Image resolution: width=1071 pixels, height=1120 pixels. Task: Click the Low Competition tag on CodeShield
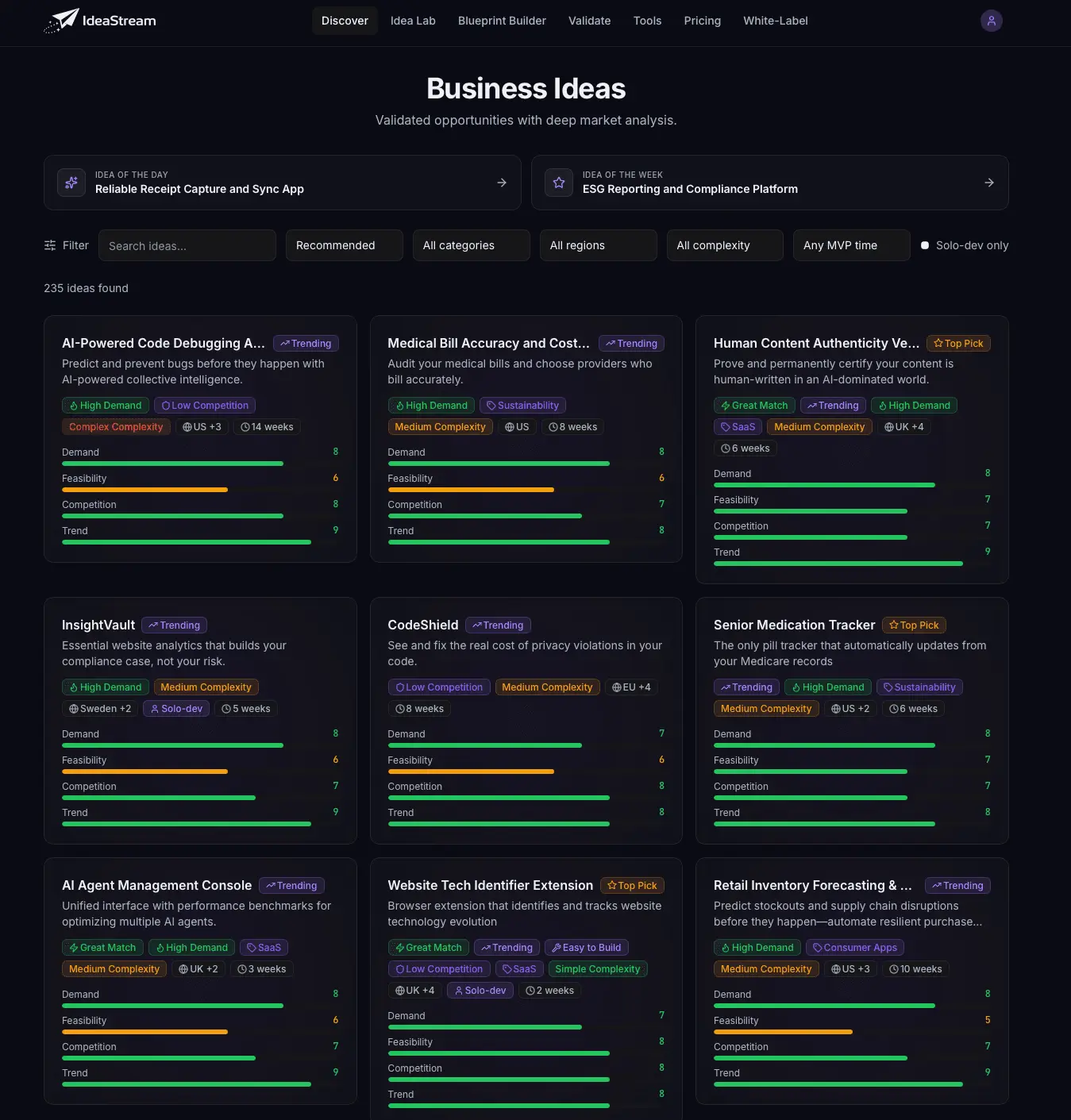click(439, 687)
